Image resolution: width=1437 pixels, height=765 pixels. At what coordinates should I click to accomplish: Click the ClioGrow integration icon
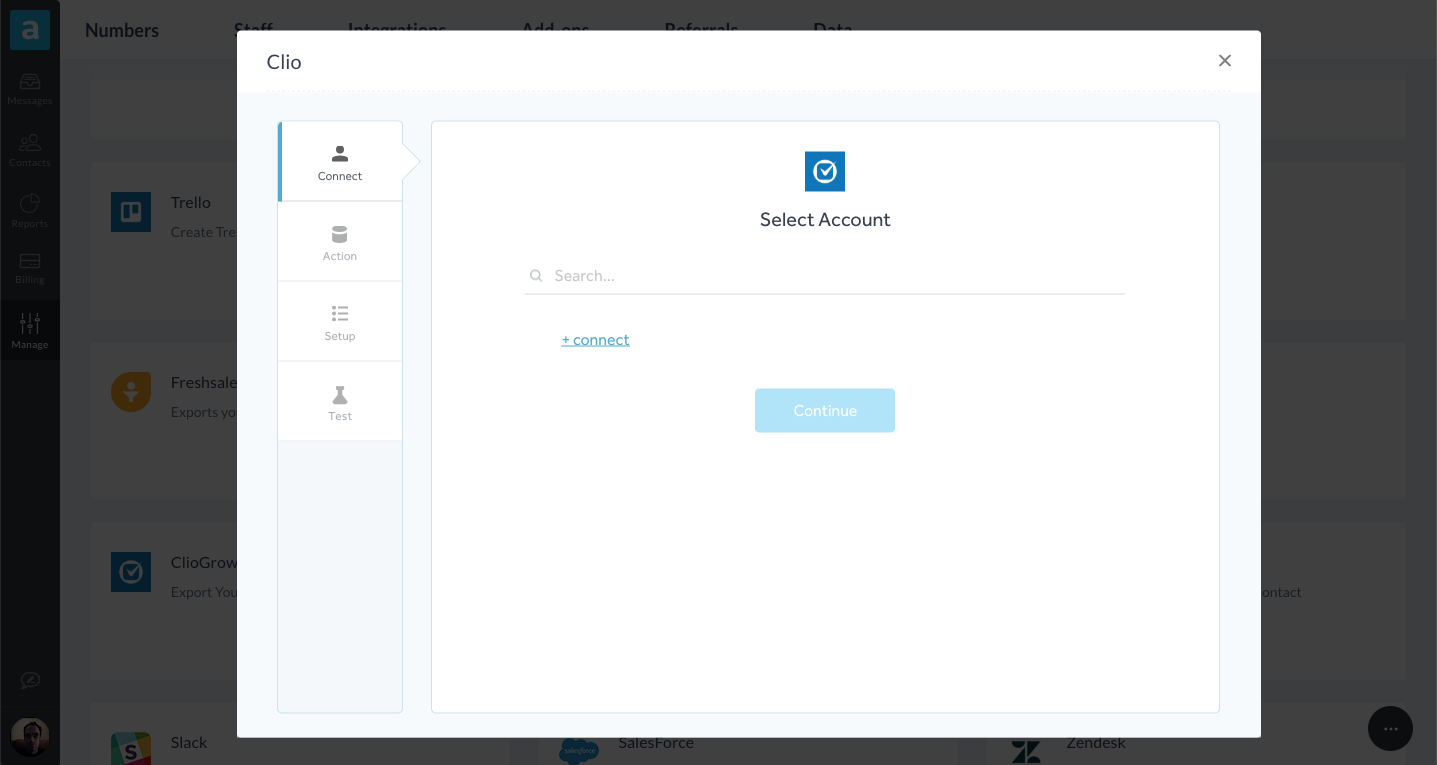(x=131, y=572)
